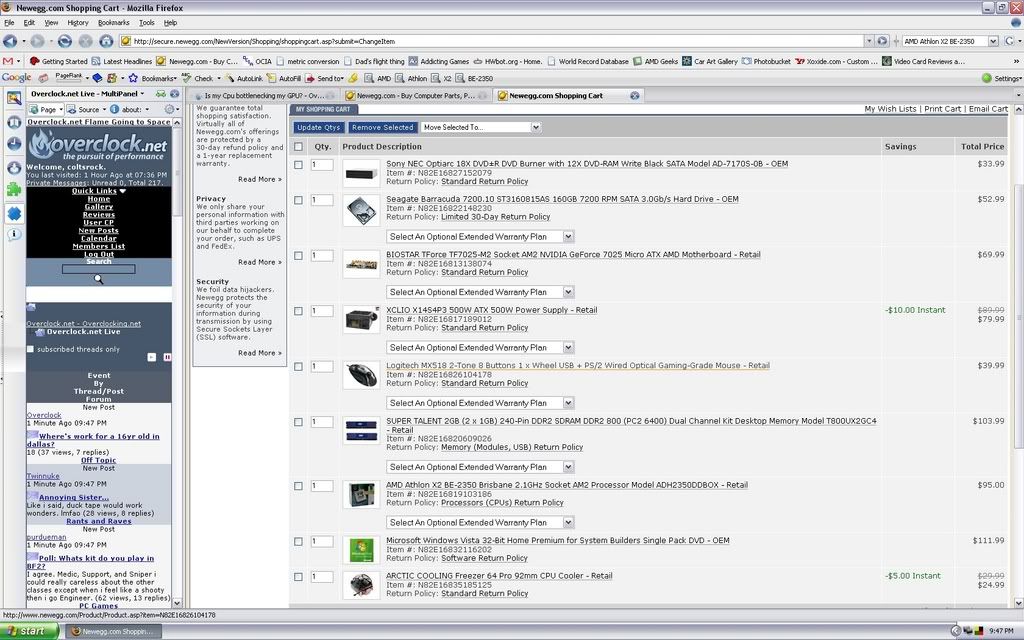Switch to the Is my Cpu bottlenecking tab
Screen dimensions: 1024x640
tap(264, 95)
